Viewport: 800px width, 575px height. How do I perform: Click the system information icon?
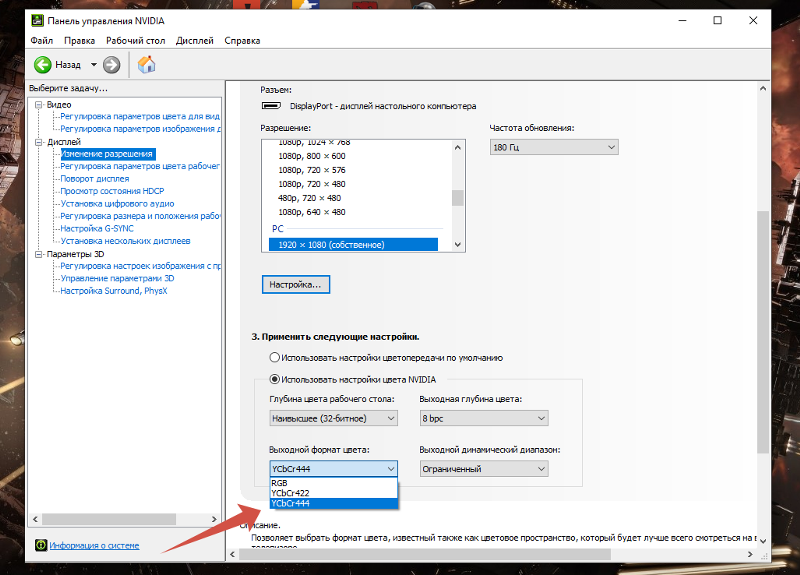(41, 545)
